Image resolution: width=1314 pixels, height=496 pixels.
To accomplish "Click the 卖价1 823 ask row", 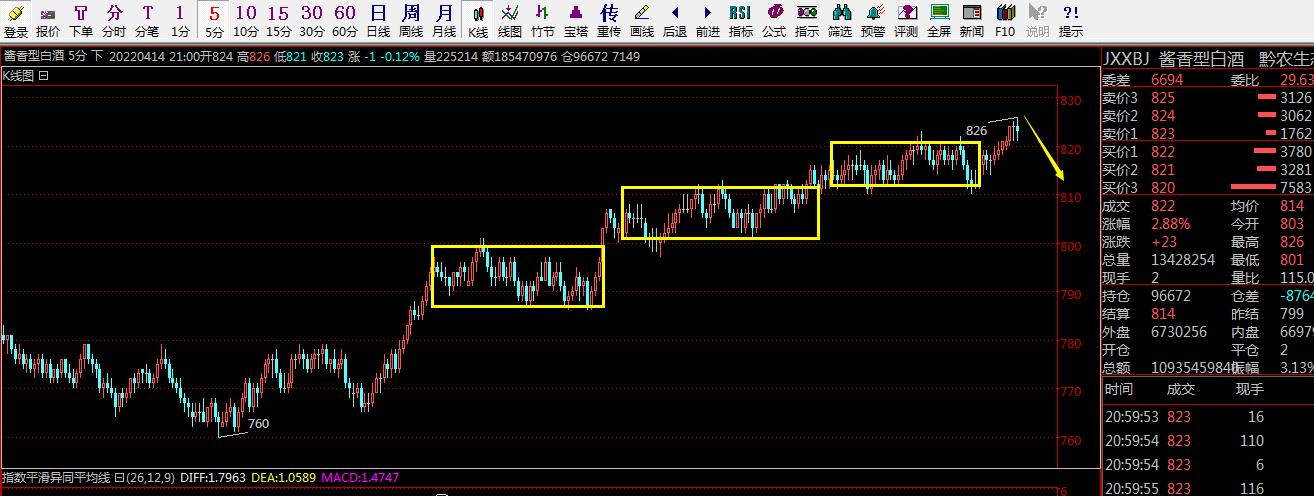I will pyautogui.click(x=1207, y=133).
